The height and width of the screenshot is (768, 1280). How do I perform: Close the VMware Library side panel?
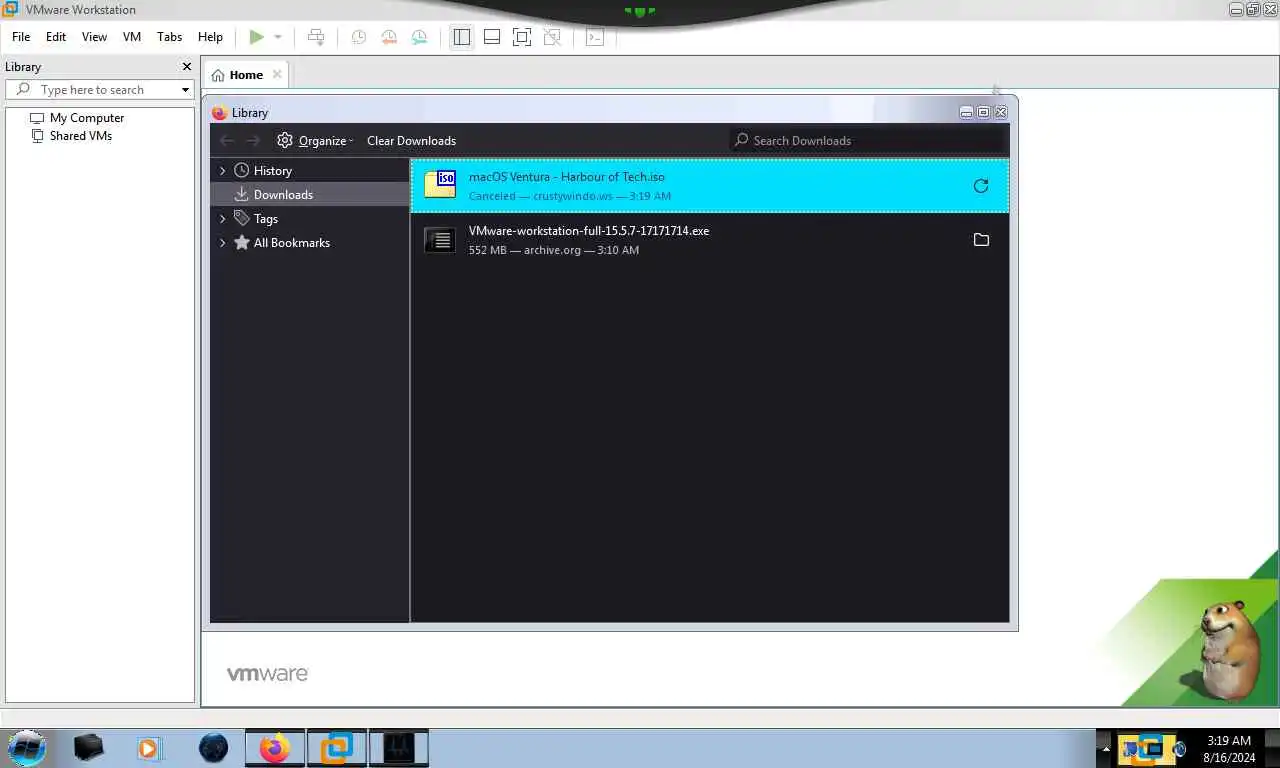coord(186,67)
